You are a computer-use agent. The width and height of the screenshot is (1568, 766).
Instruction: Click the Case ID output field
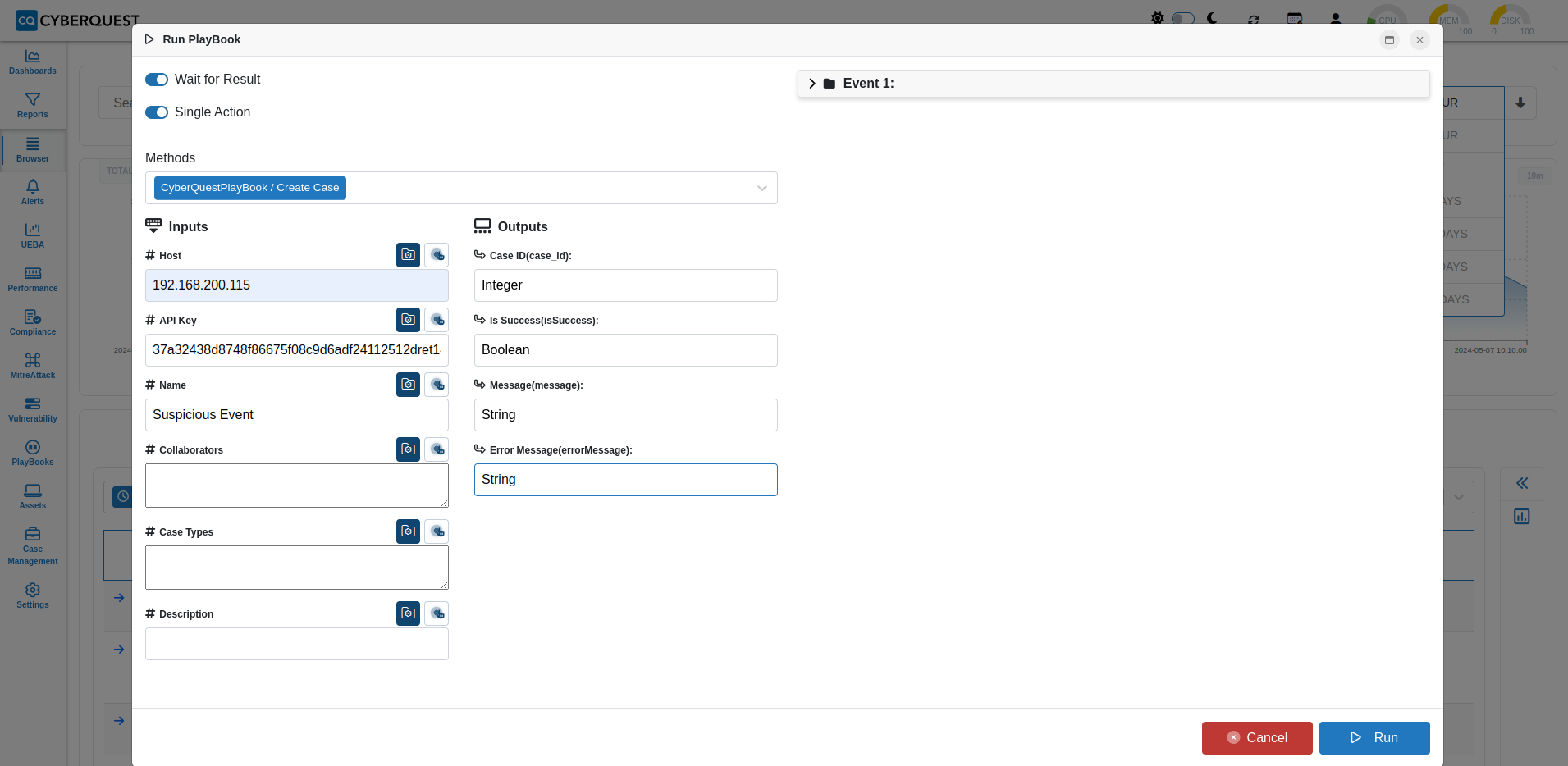pos(626,285)
